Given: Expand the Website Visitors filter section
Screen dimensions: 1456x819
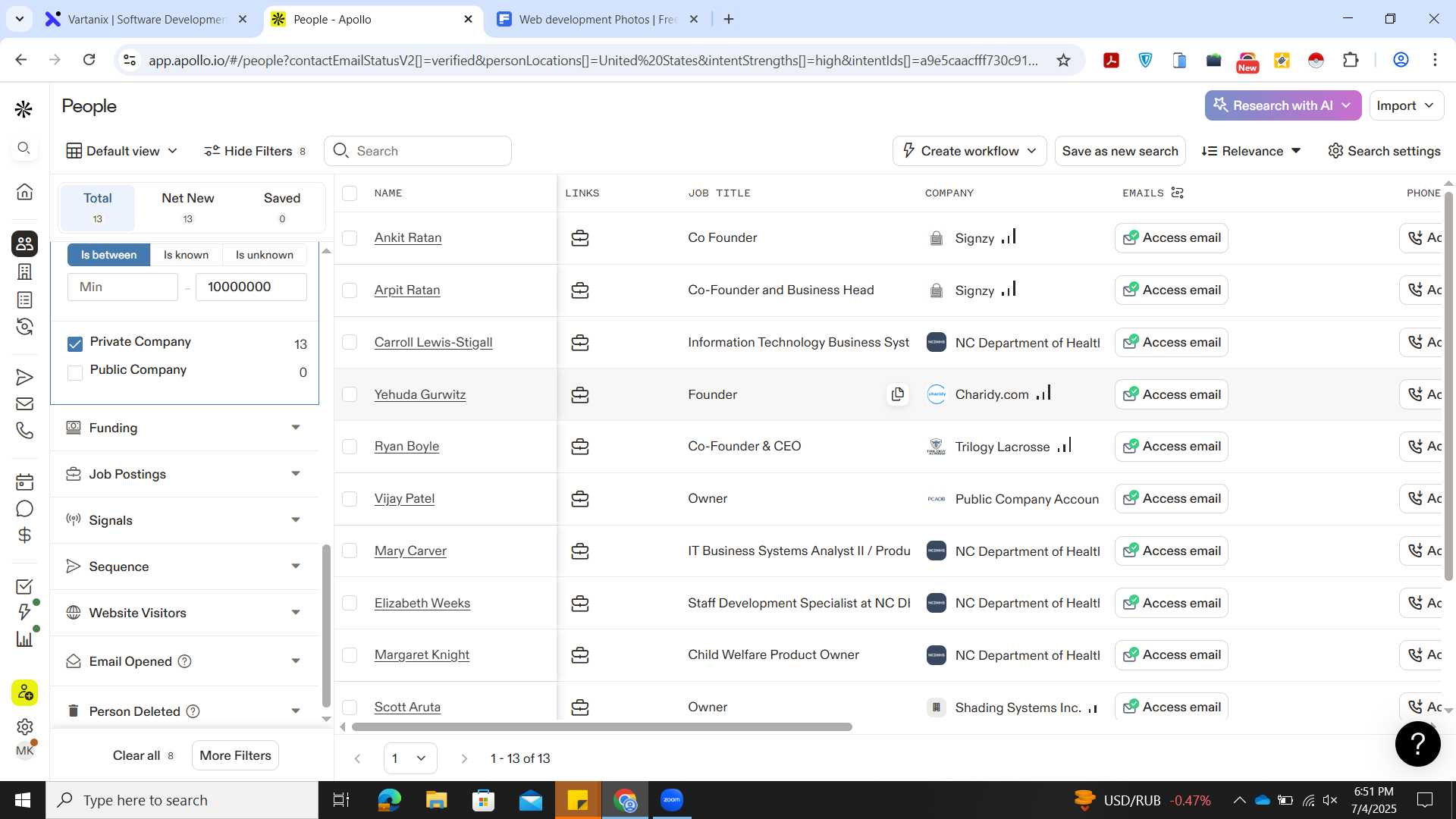Looking at the screenshot, I should pyautogui.click(x=184, y=613).
